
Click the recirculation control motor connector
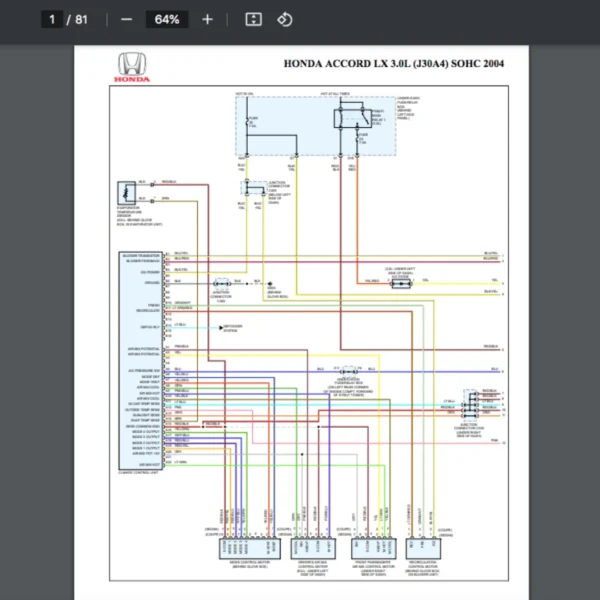click(x=431, y=548)
